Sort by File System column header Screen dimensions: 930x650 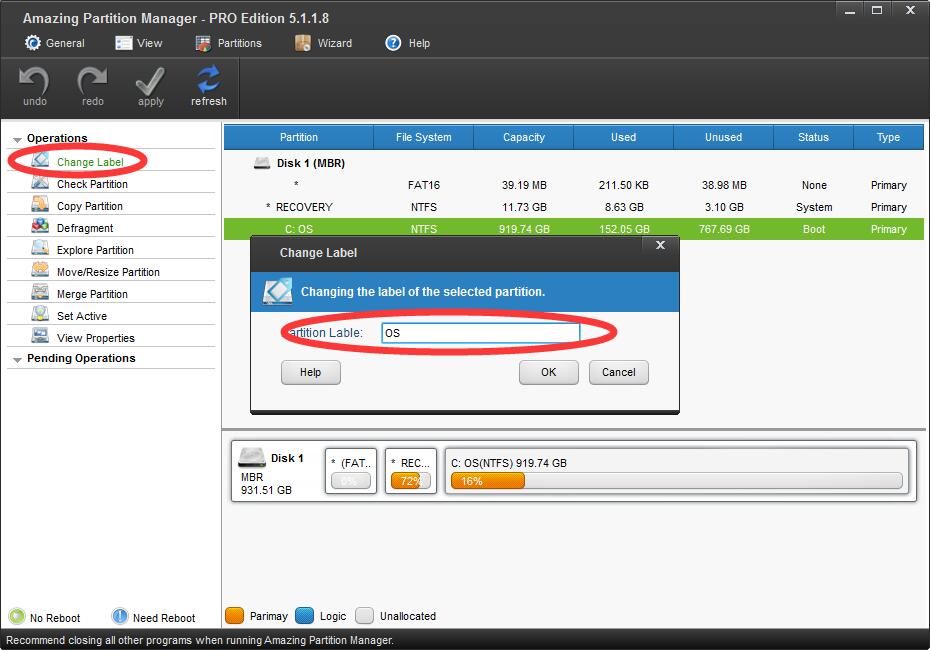423,137
